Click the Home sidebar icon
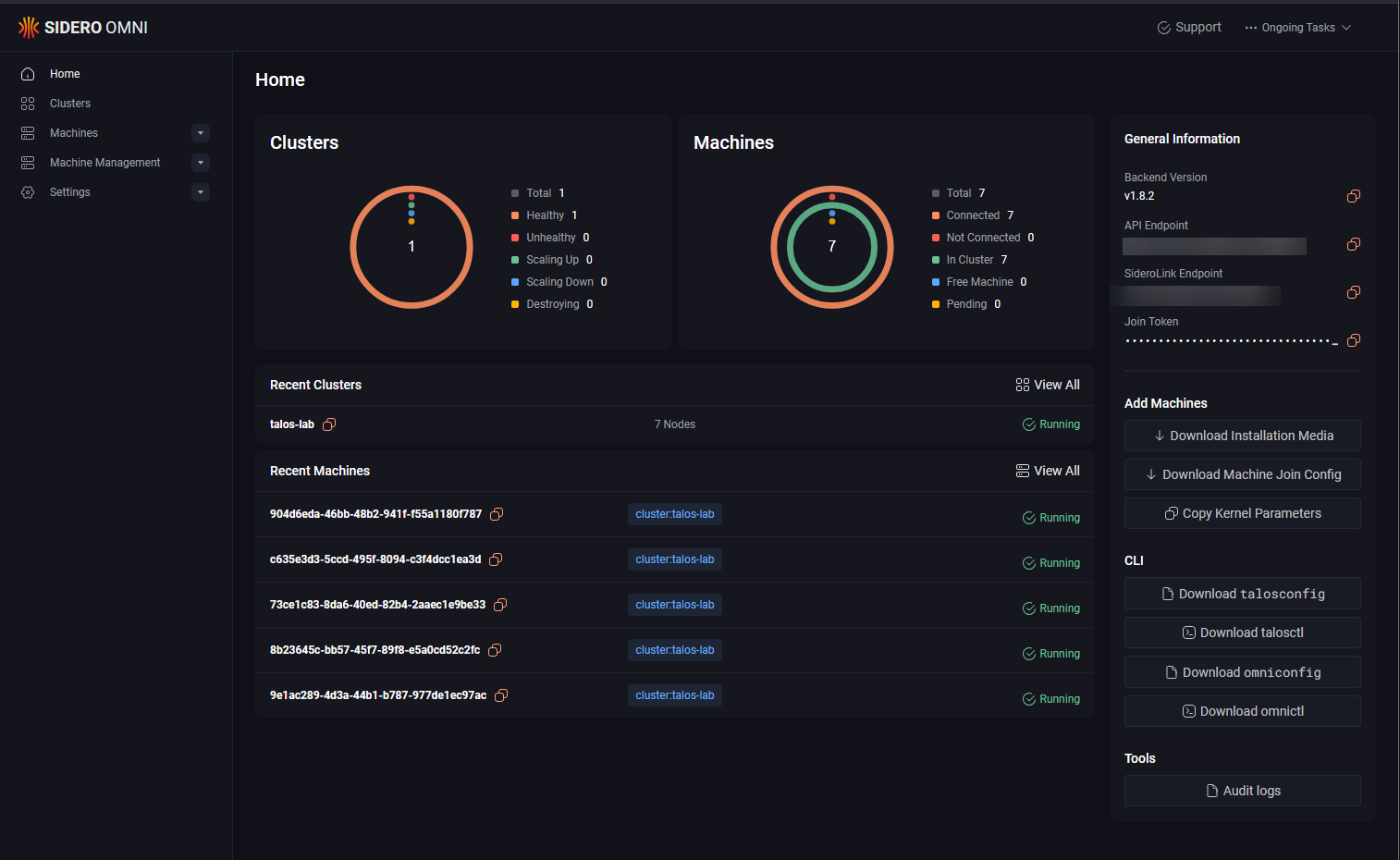The height and width of the screenshot is (860, 1400). click(28, 74)
